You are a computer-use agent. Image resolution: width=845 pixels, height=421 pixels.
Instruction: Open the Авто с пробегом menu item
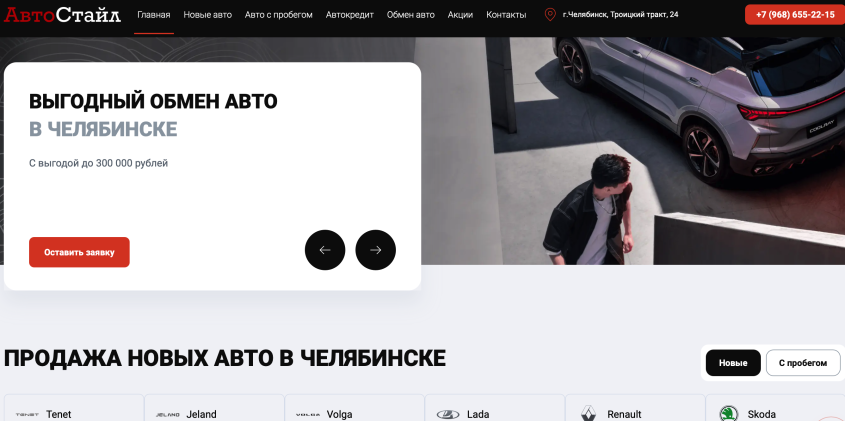[279, 15]
